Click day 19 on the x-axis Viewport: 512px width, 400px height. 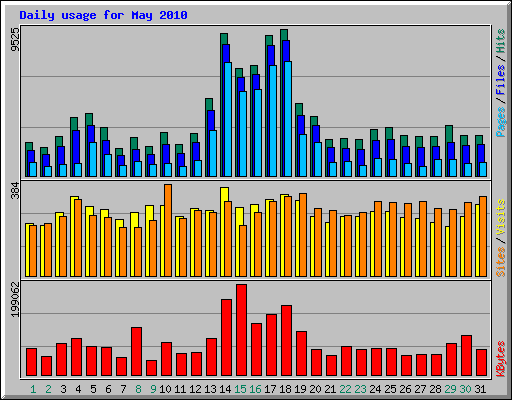300,389
